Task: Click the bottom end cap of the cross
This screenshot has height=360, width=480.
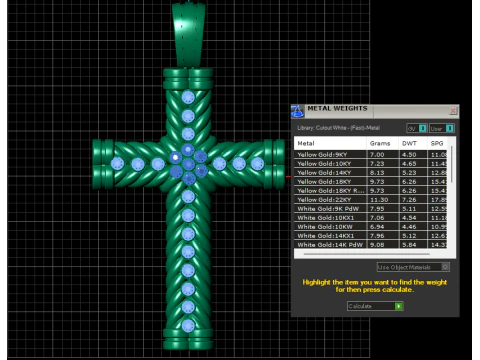Action: coord(188,339)
